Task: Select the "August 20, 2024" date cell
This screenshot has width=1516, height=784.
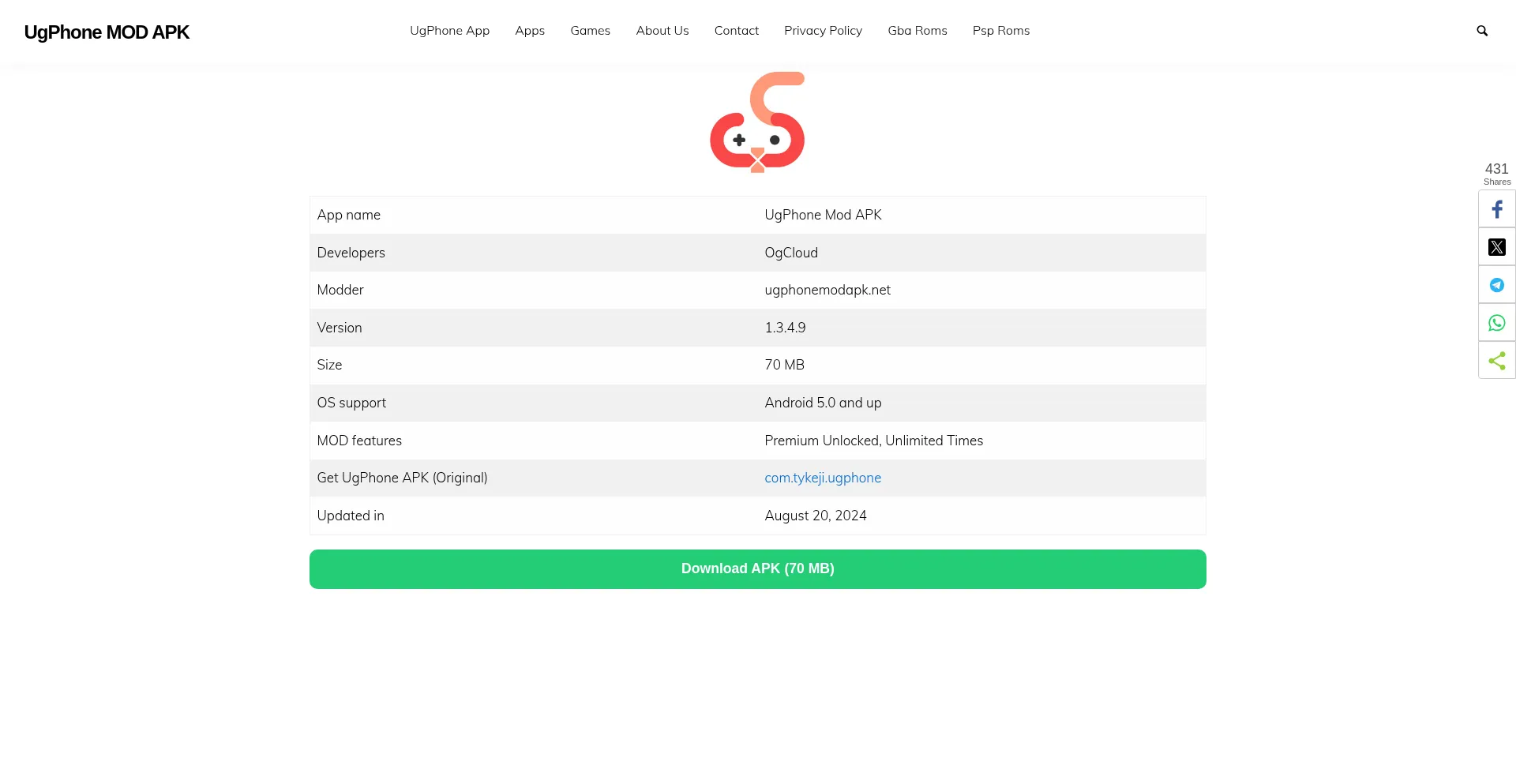Action: point(981,516)
